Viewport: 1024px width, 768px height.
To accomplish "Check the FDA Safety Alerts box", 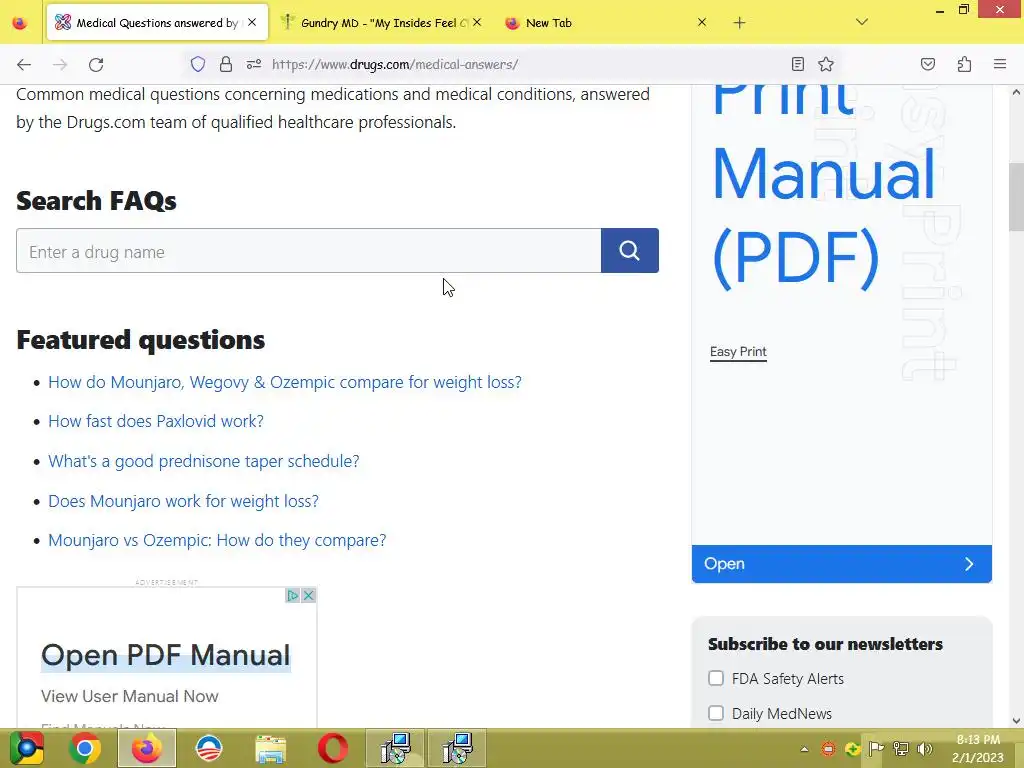I will (x=716, y=679).
